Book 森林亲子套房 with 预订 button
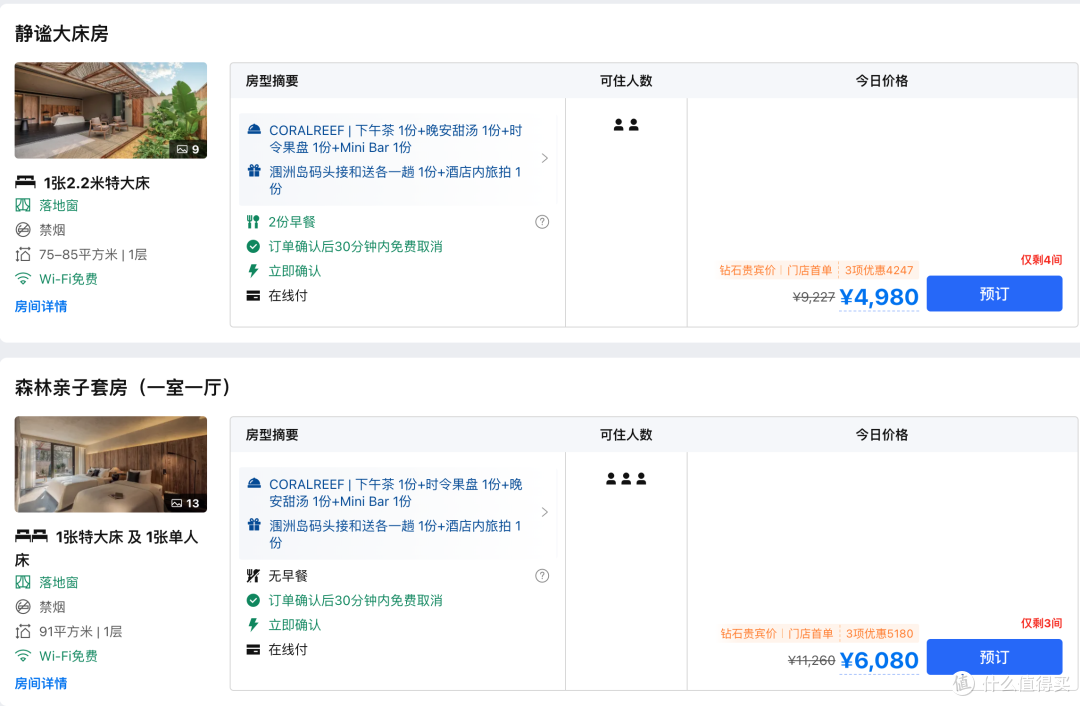 [994, 657]
